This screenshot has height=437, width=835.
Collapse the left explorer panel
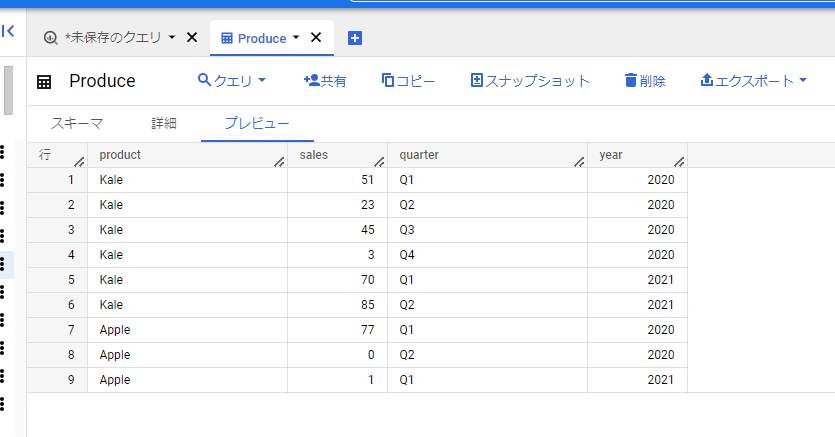pos(8,31)
